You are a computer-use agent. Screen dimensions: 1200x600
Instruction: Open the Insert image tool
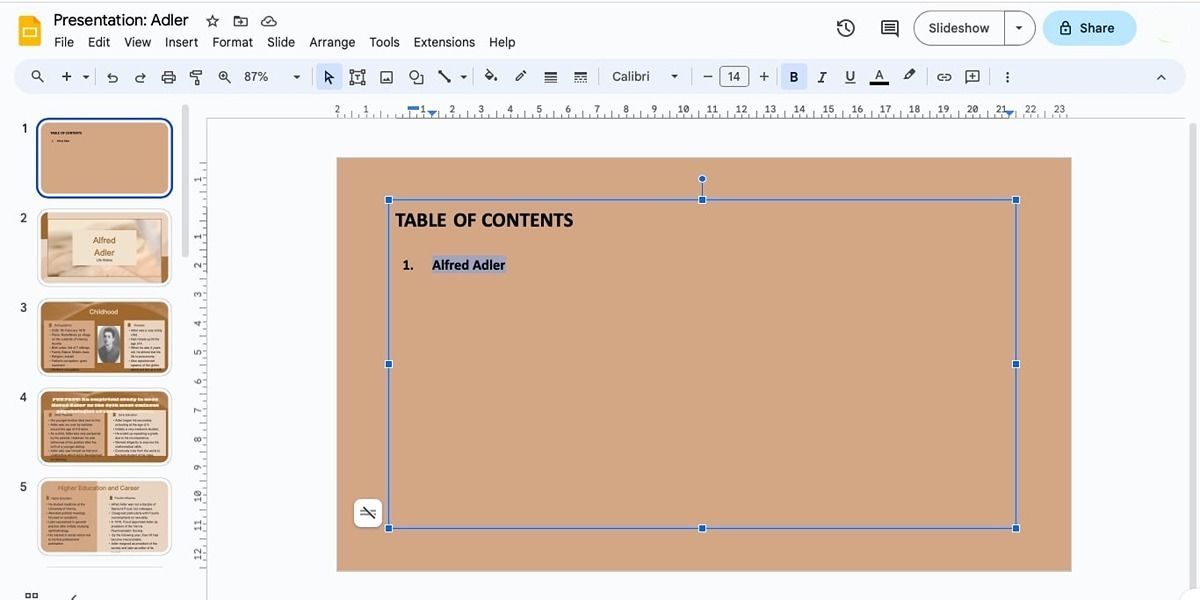386,76
